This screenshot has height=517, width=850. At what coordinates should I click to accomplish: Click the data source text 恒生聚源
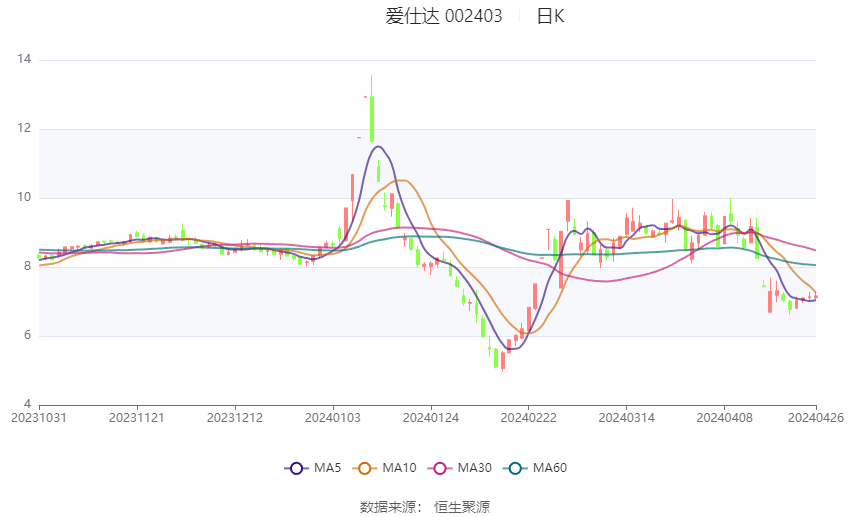462,507
